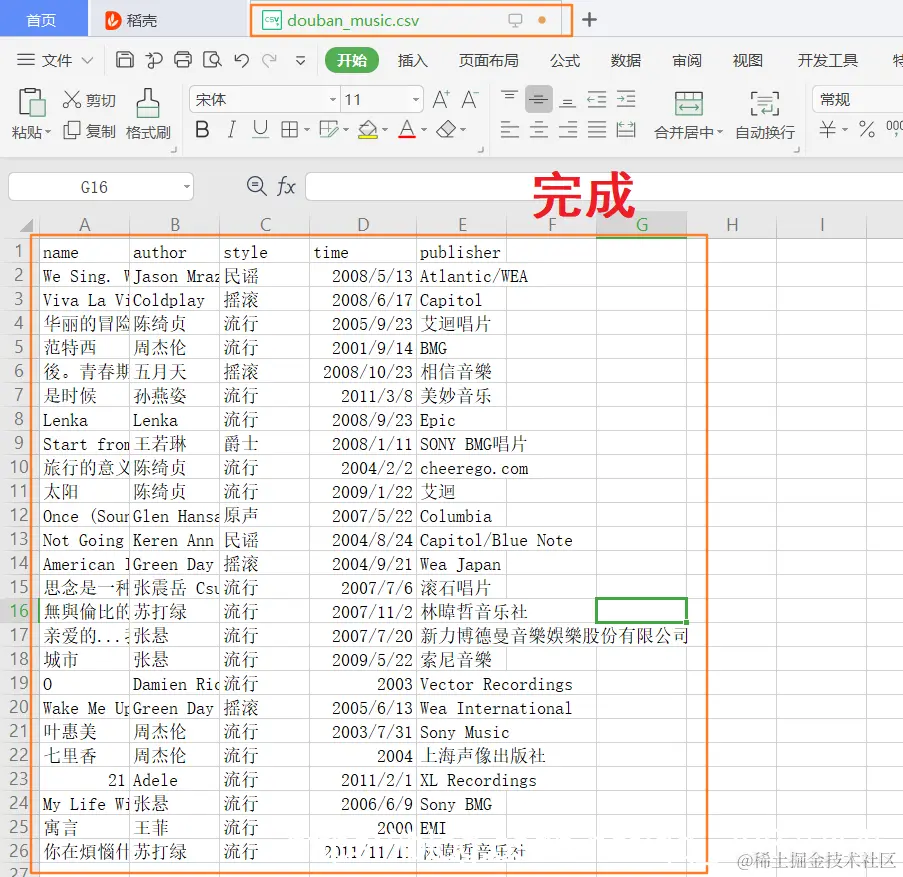
Task: Click the distributed alignment icon
Action: [626, 130]
